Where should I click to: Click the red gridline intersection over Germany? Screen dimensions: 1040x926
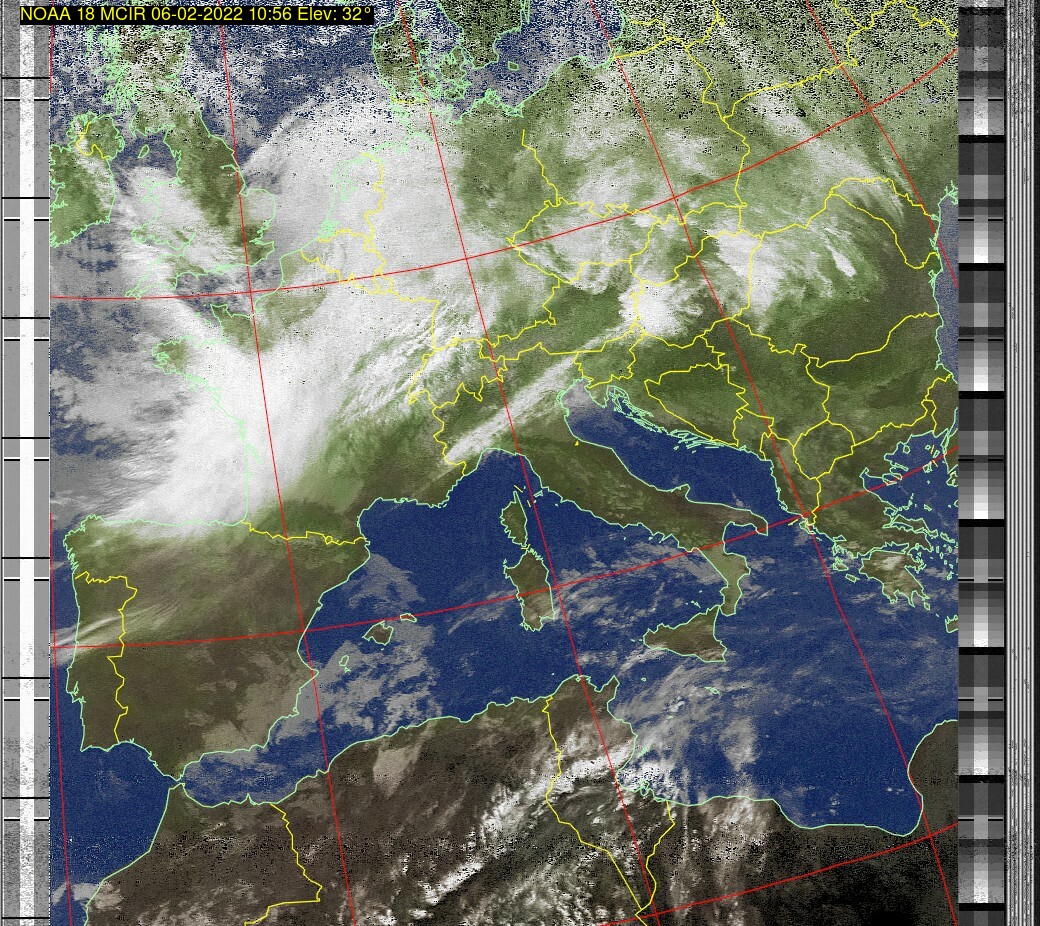(x=467, y=260)
